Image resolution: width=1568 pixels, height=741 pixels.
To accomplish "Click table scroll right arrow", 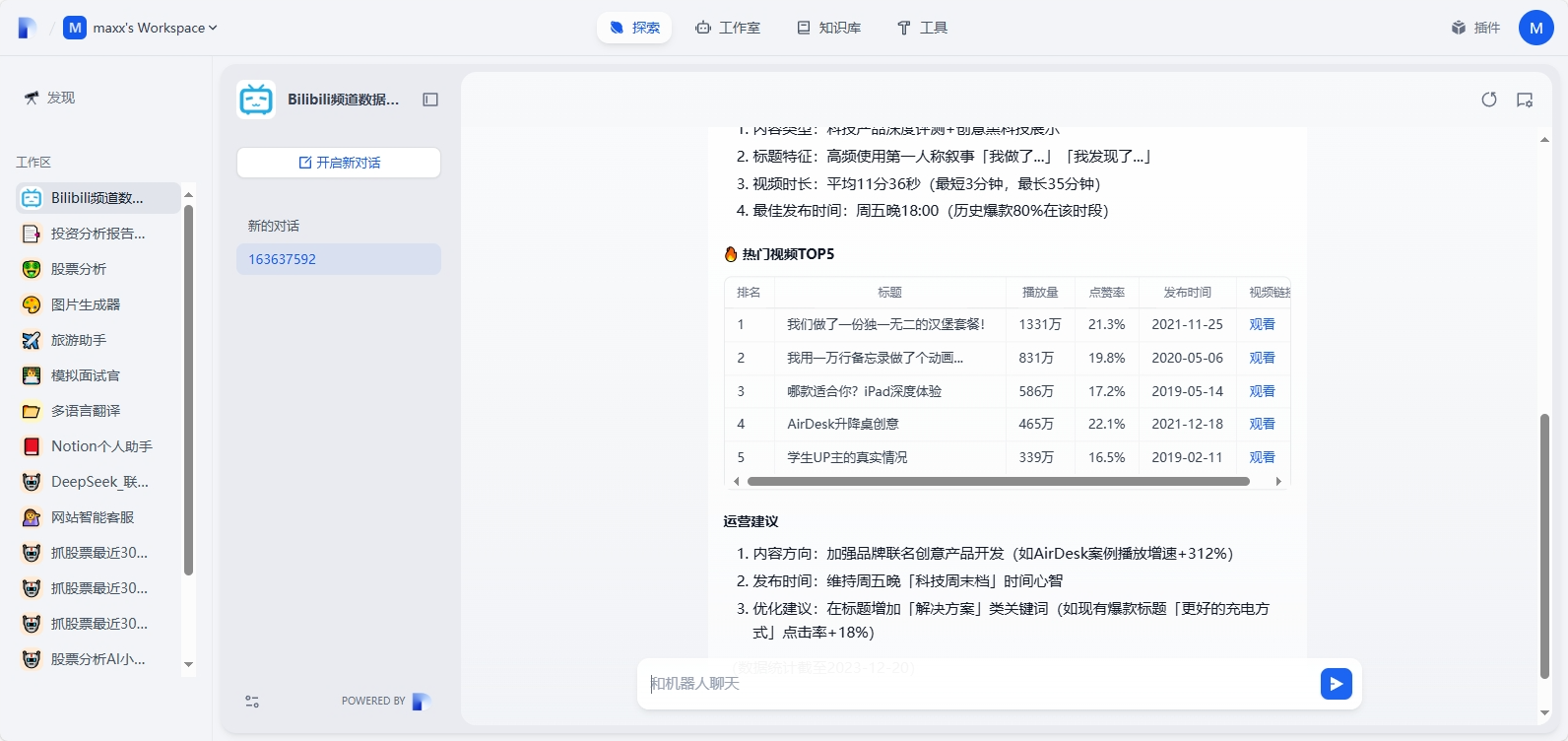I will coord(1278,482).
